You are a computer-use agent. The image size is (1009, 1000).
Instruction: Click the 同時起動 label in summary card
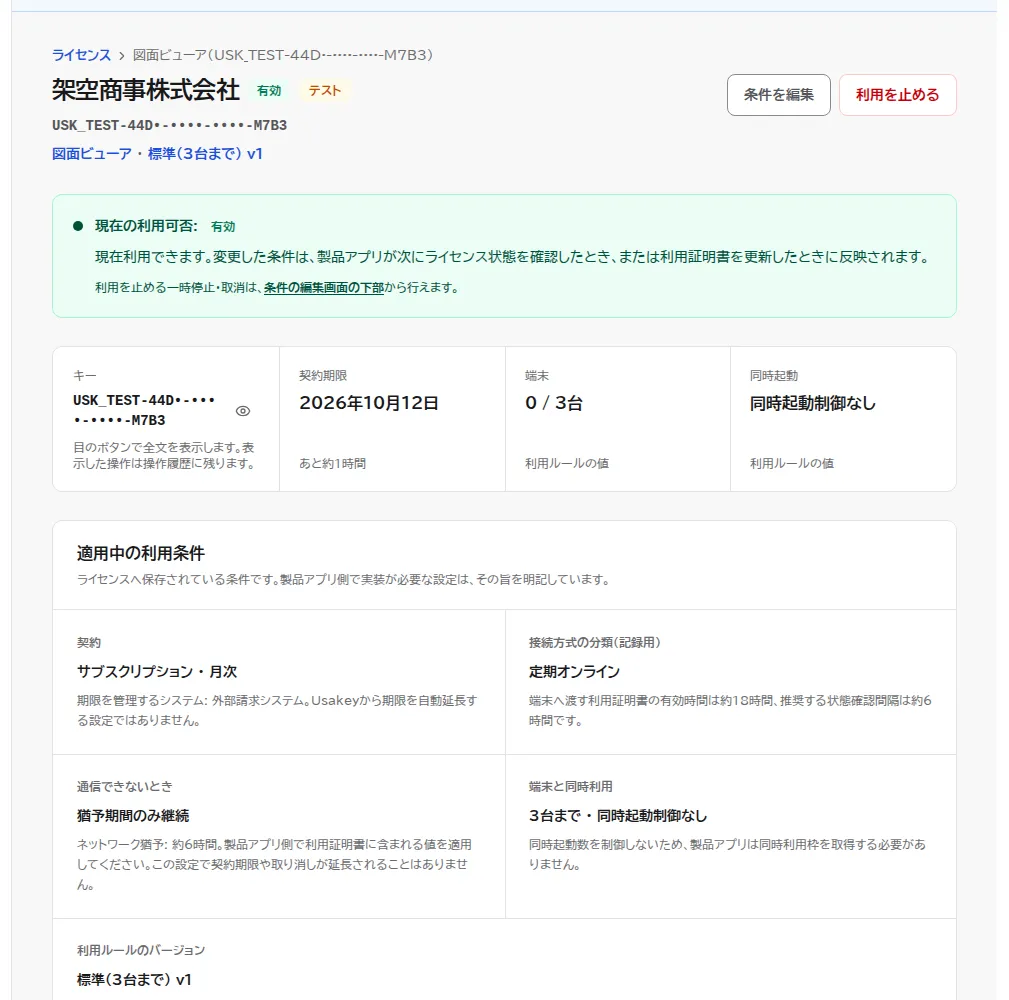coord(774,376)
